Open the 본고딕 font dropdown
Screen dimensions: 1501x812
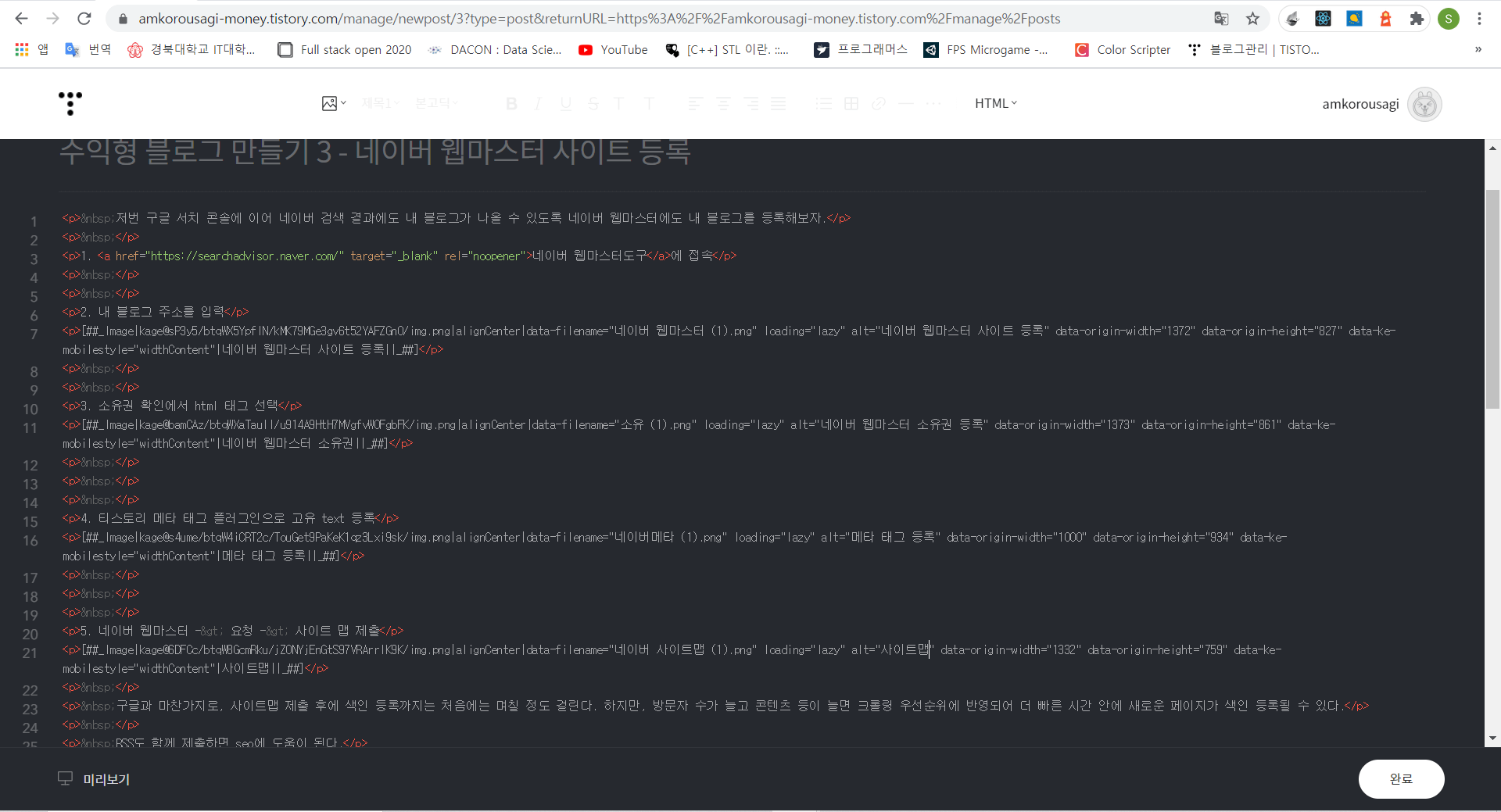click(x=436, y=103)
